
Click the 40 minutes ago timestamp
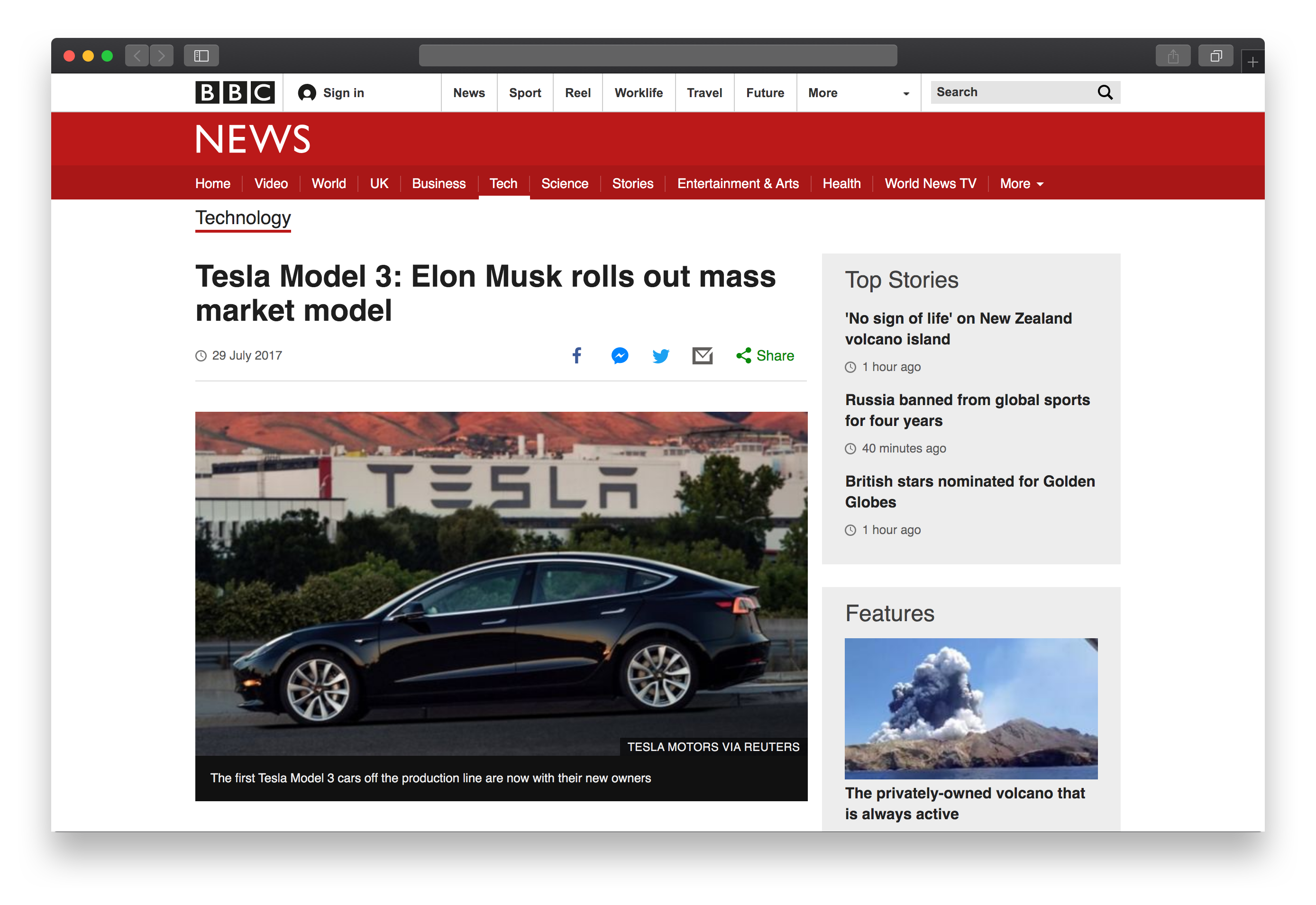(x=904, y=449)
